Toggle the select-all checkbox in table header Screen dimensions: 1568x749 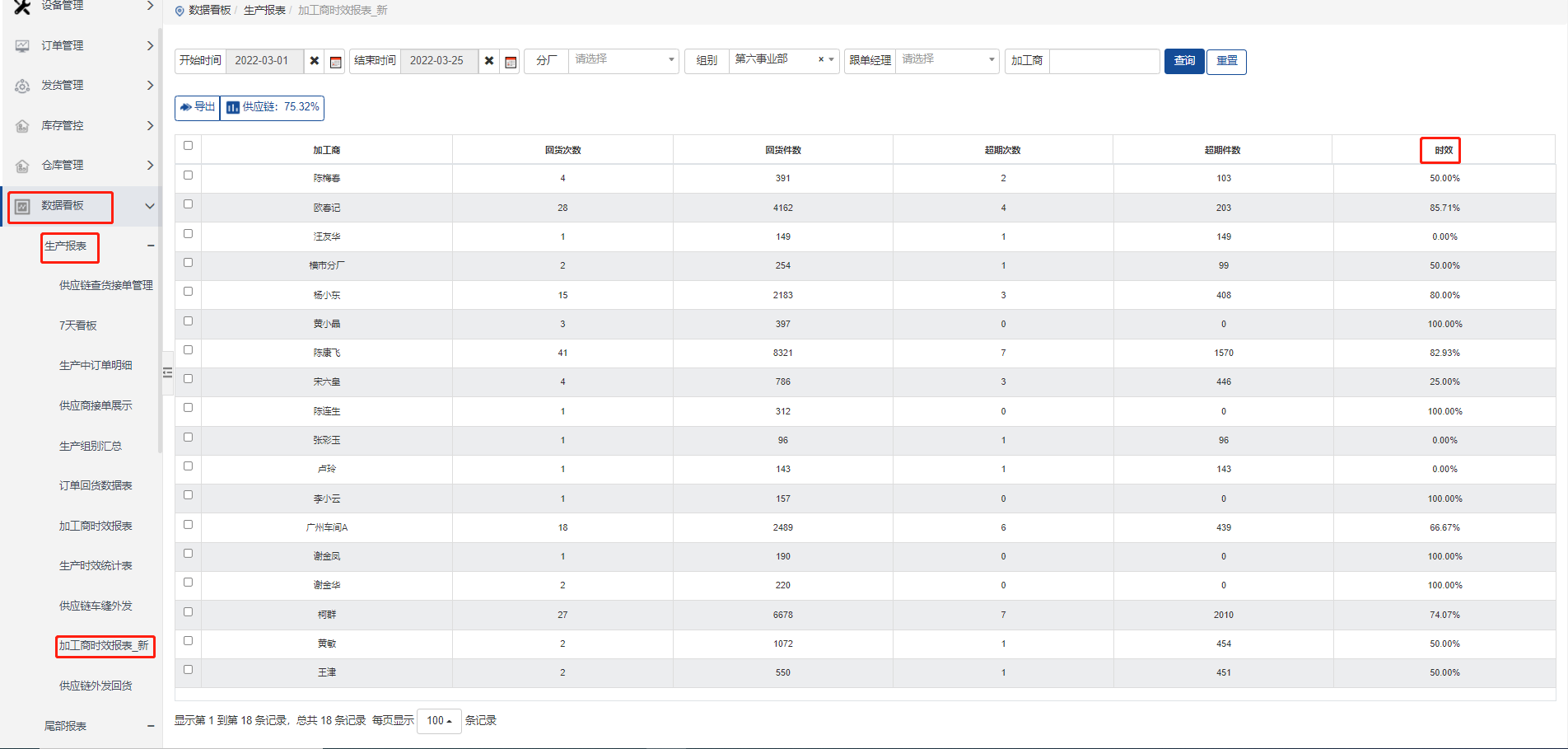point(188,146)
